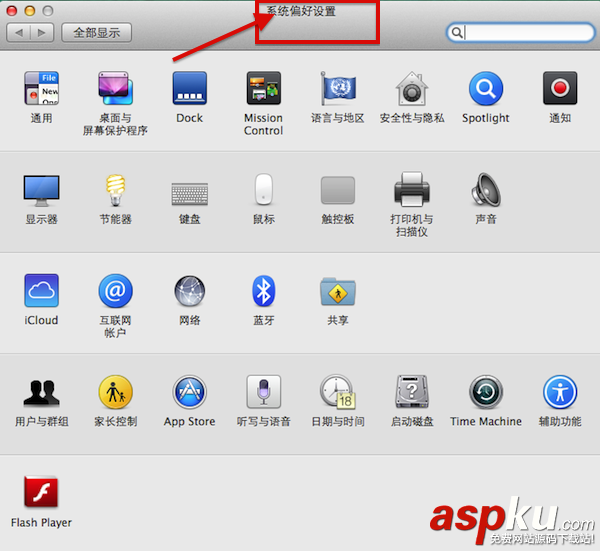Open 节能器 energy saver icon

tap(115, 190)
